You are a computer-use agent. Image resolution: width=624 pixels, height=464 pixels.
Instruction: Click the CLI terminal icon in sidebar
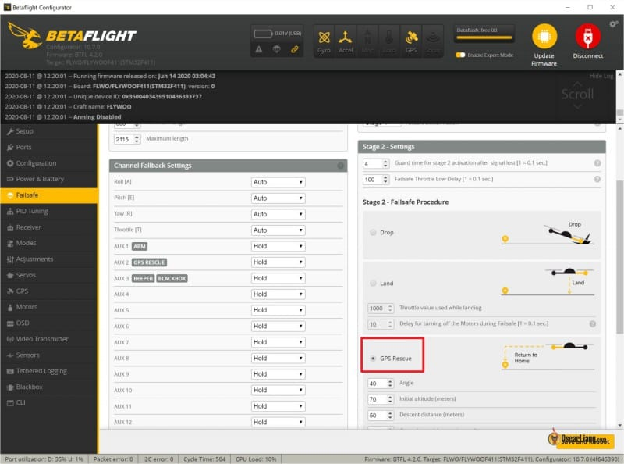10,403
